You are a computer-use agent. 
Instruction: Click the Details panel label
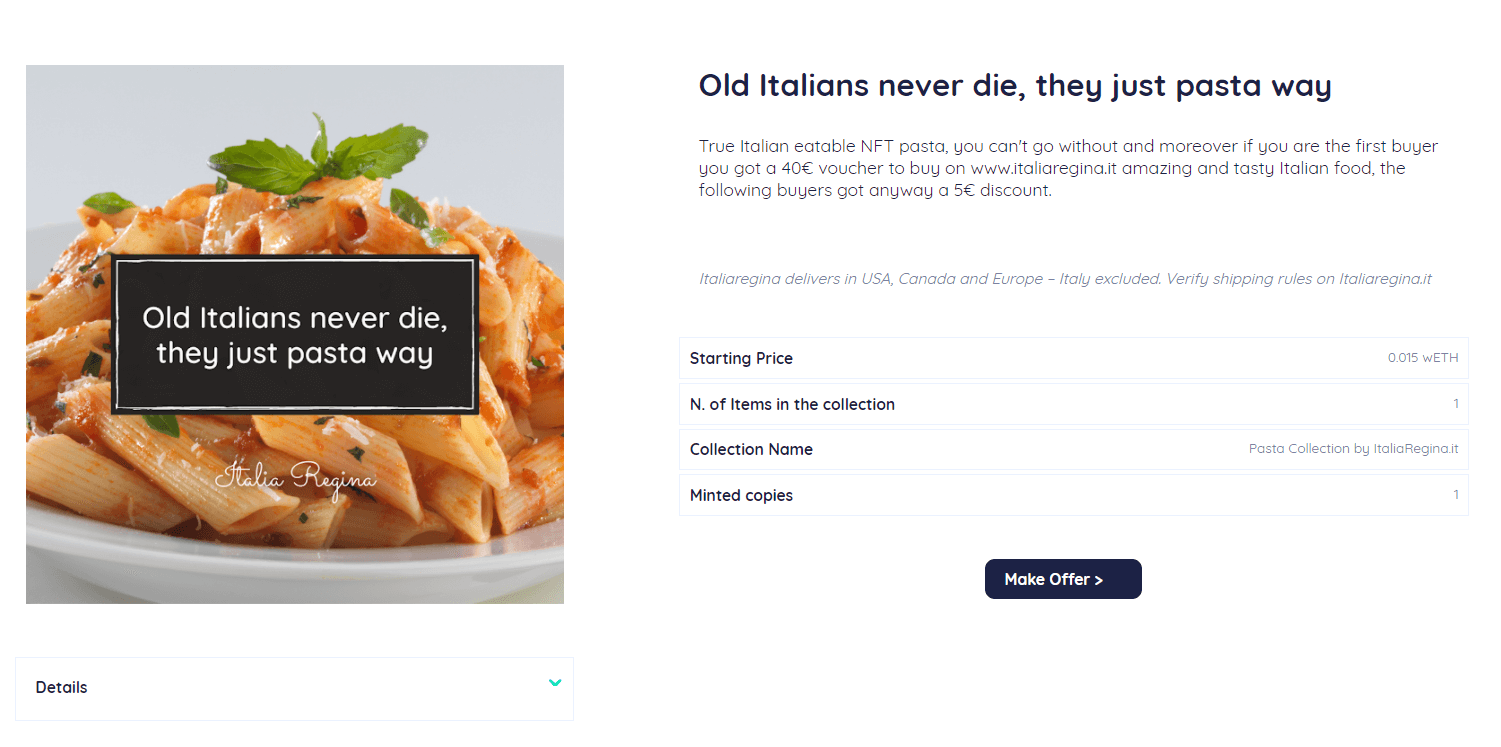pos(62,688)
